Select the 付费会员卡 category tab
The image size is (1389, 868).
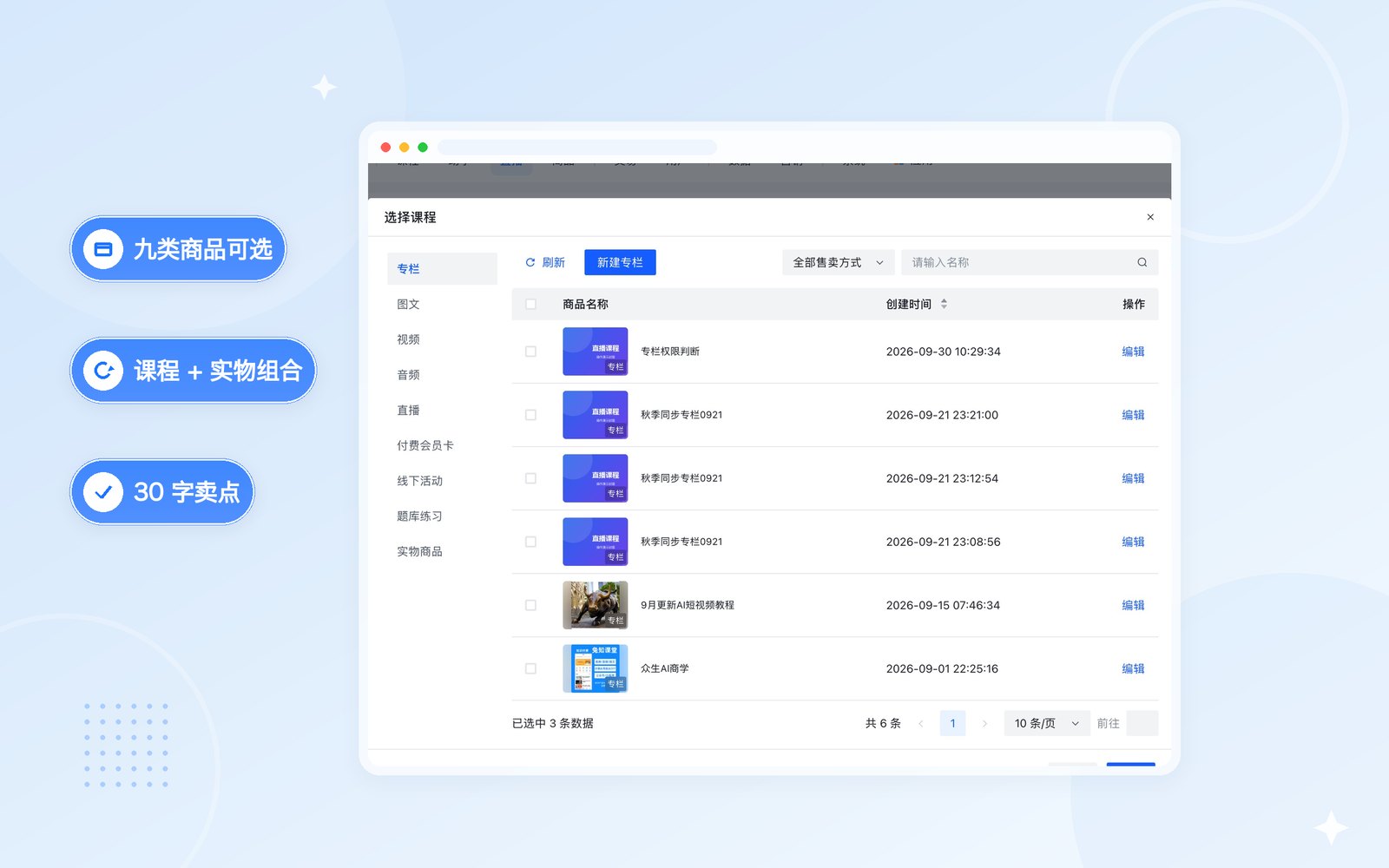click(442, 445)
